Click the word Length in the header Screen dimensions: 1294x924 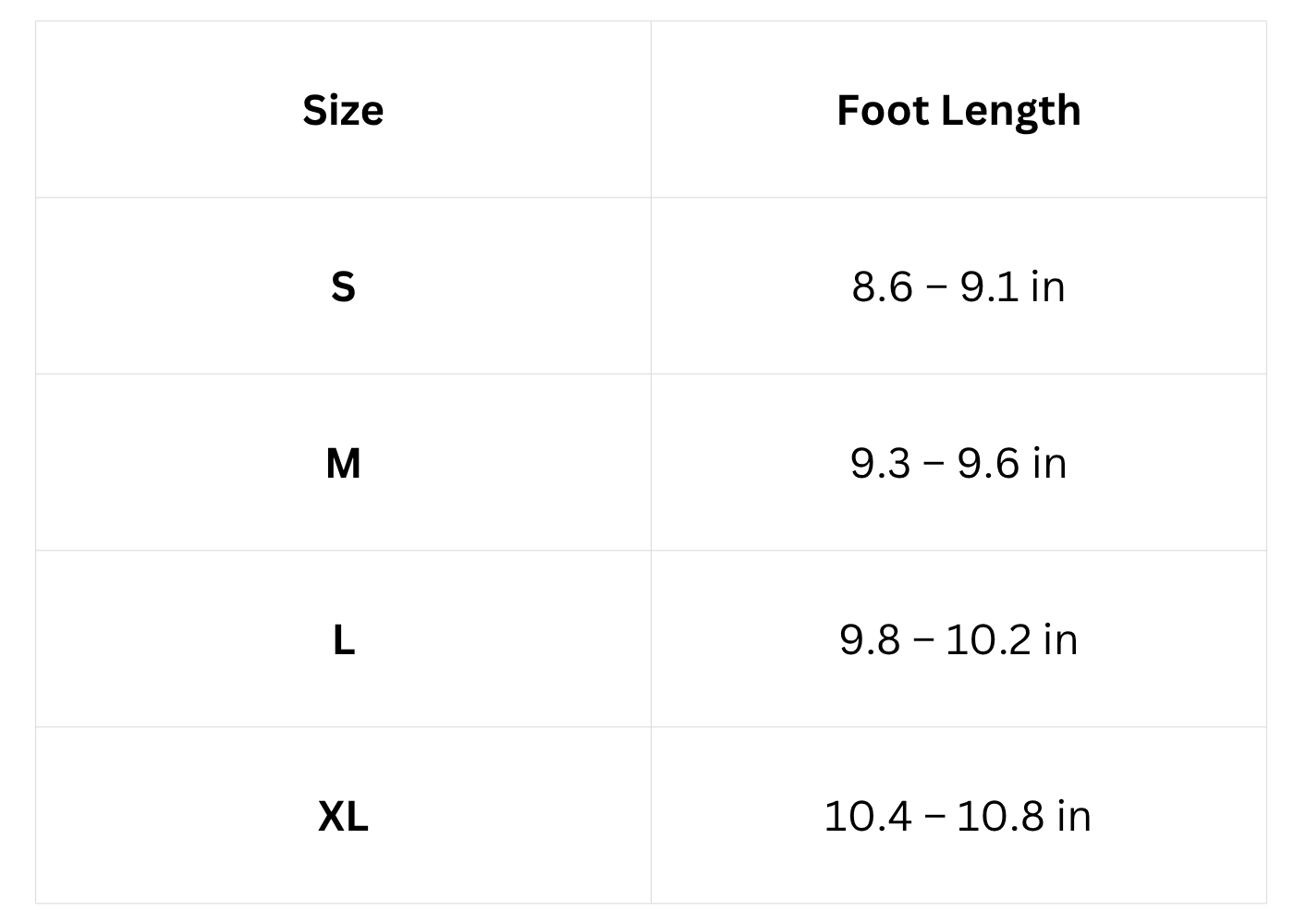click(1011, 110)
